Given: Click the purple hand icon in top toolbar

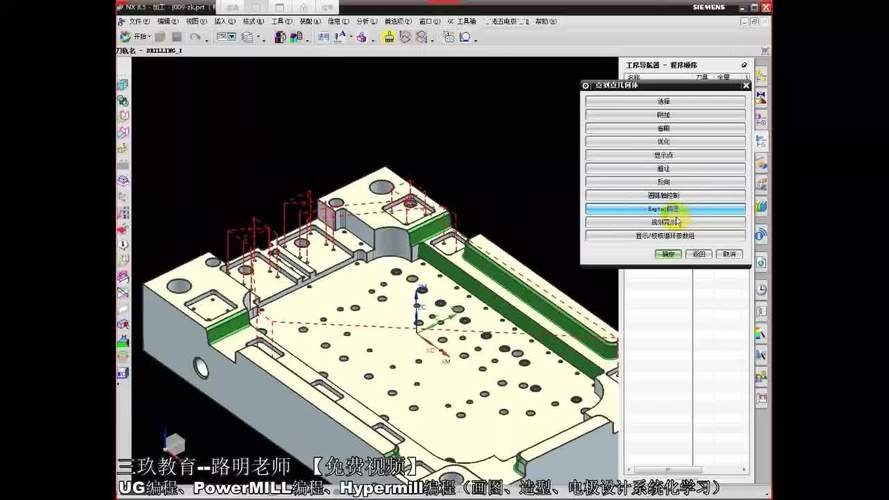Looking at the screenshot, I should click(361, 37).
